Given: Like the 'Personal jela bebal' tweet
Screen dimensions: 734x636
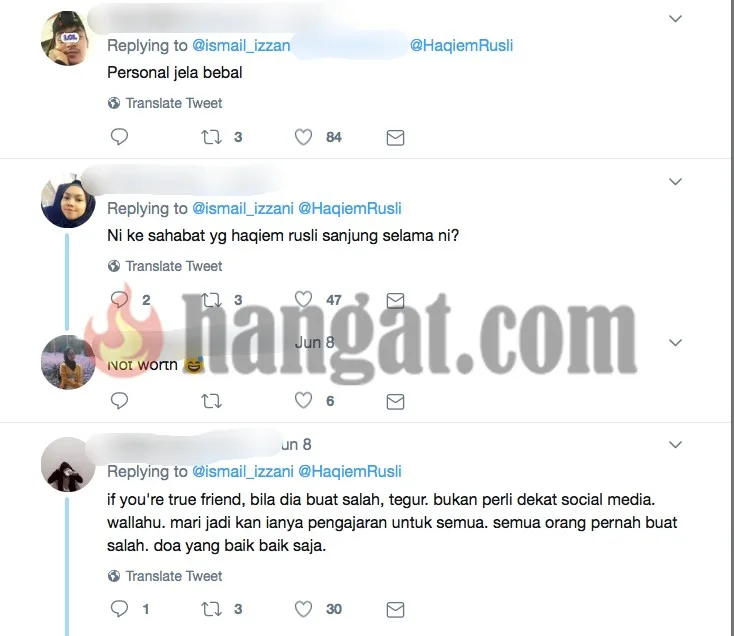Looking at the screenshot, I should tap(303, 137).
